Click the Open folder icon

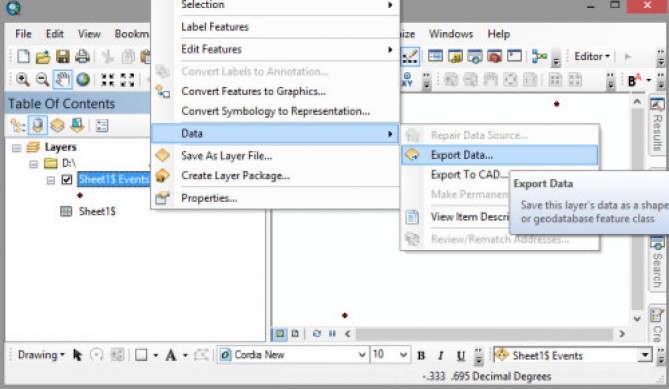pos(43,56)
